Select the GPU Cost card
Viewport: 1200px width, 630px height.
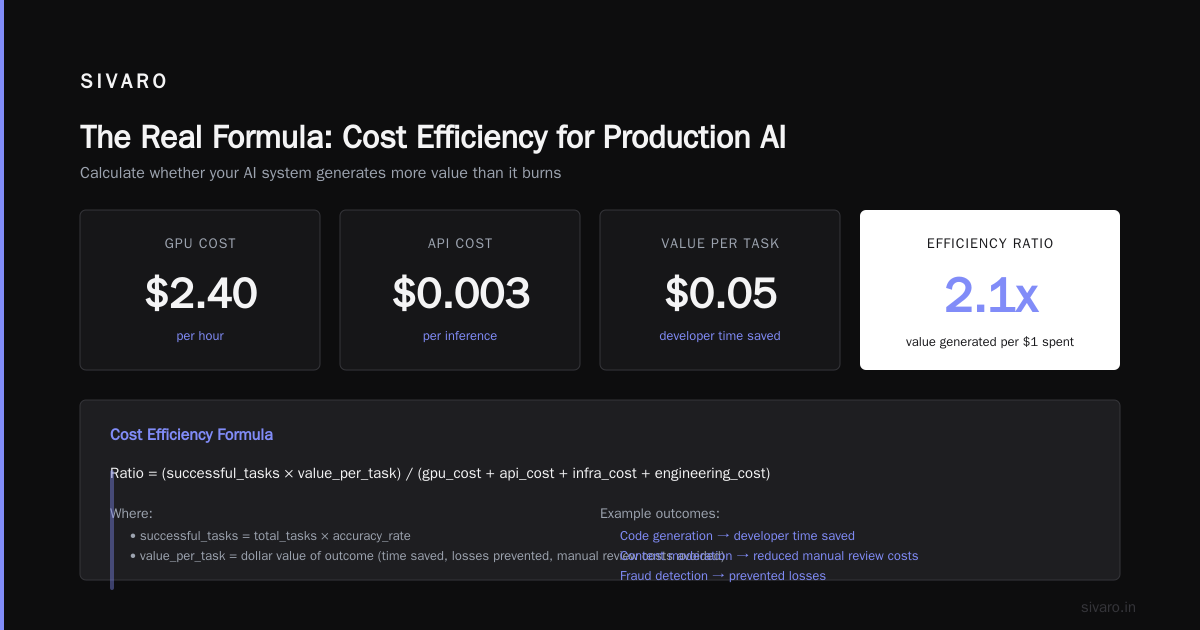(x=200, y=290)
